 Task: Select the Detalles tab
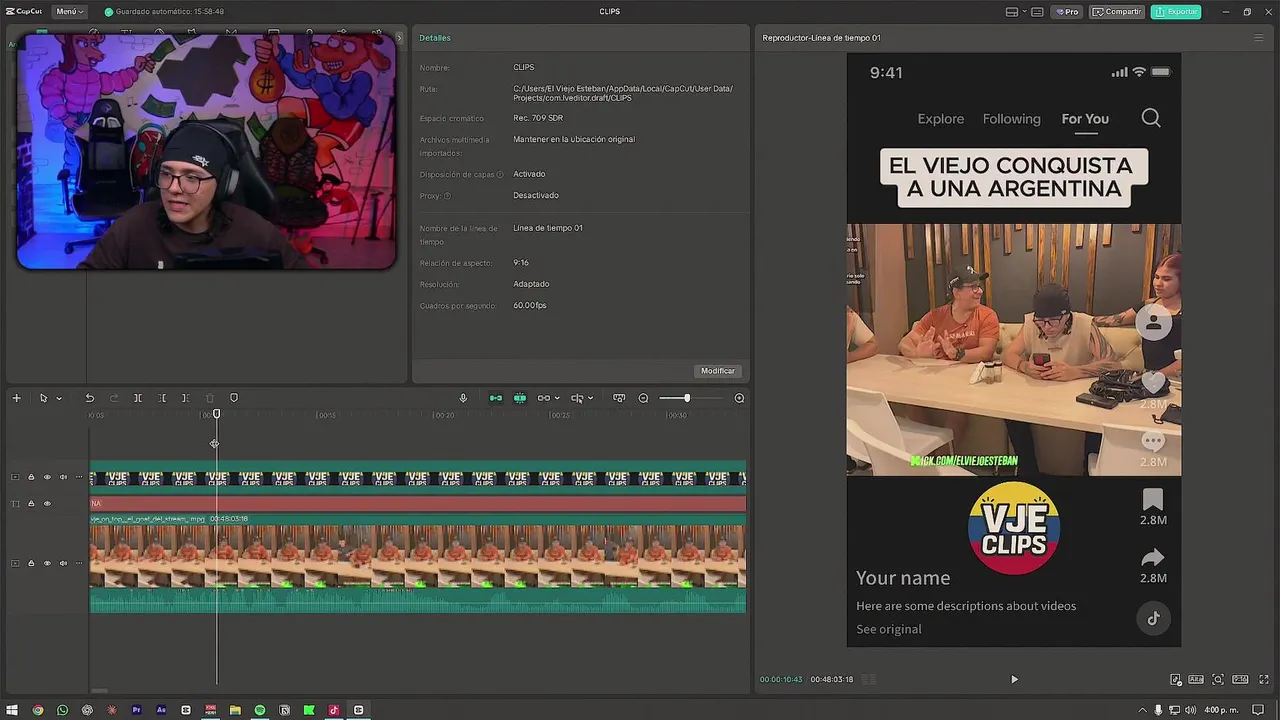coord(435,38)
